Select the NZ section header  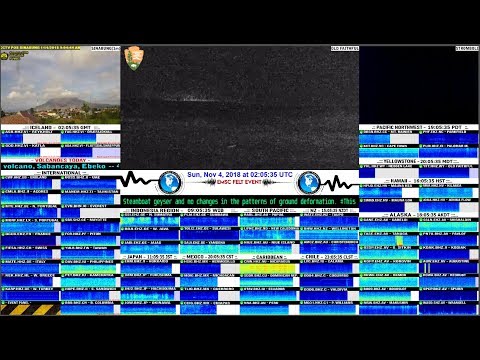329,210
